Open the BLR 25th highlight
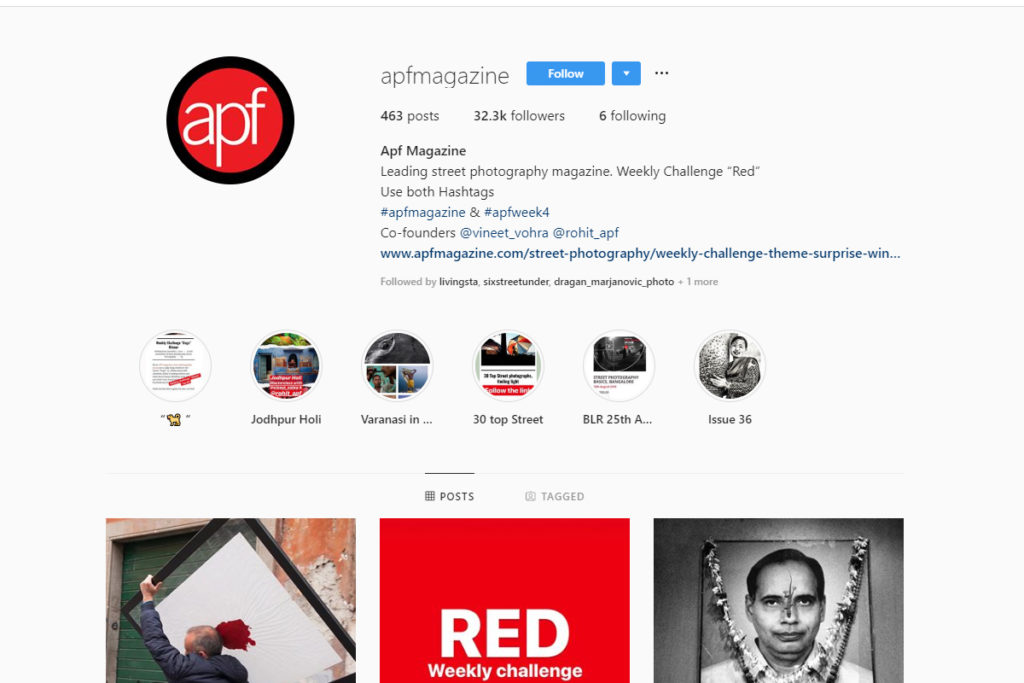Image resolution: width=1024 pixels, height=683 pixels. tap(618, 366)
